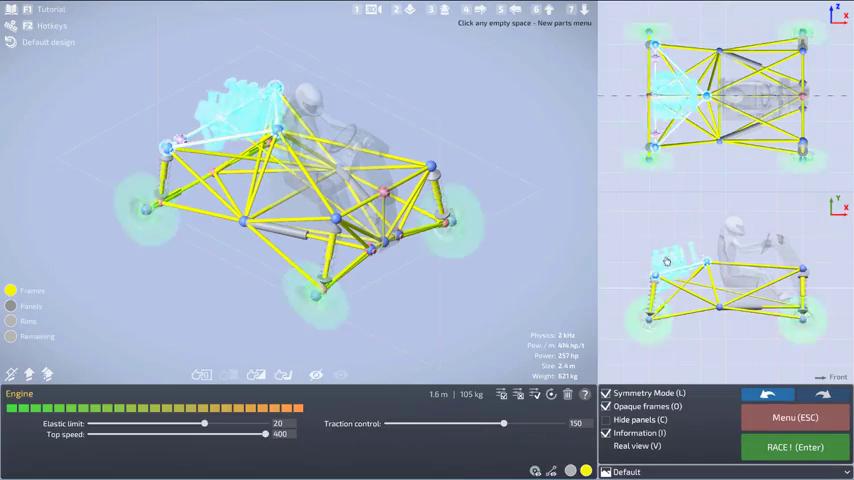Select the Frames layer filter
854x480 pixels.
[11, 291]
